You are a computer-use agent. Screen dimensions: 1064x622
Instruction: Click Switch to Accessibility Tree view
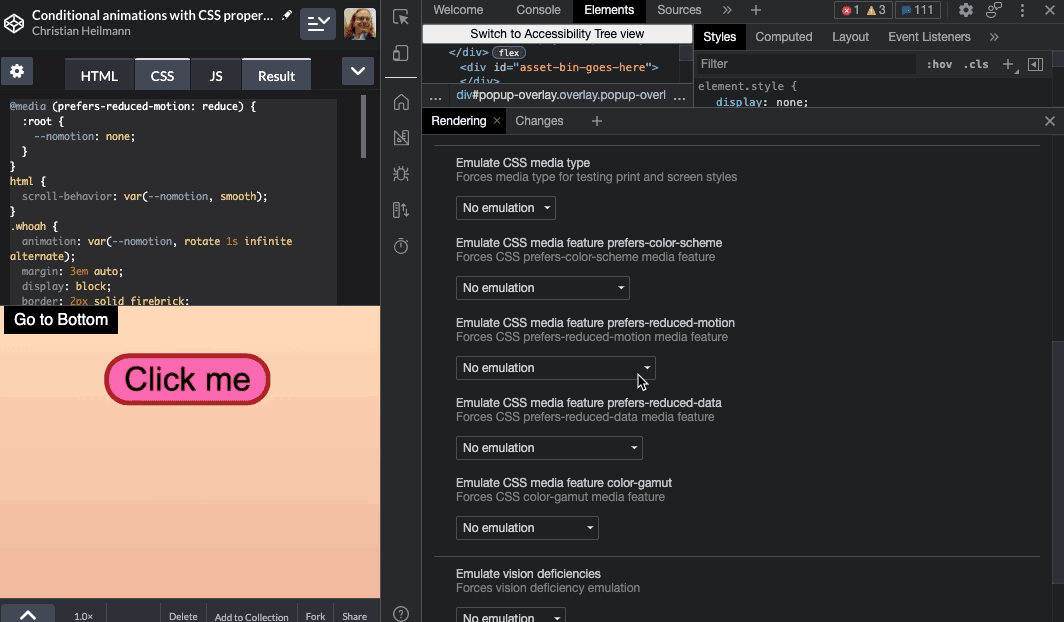(557, 34)
